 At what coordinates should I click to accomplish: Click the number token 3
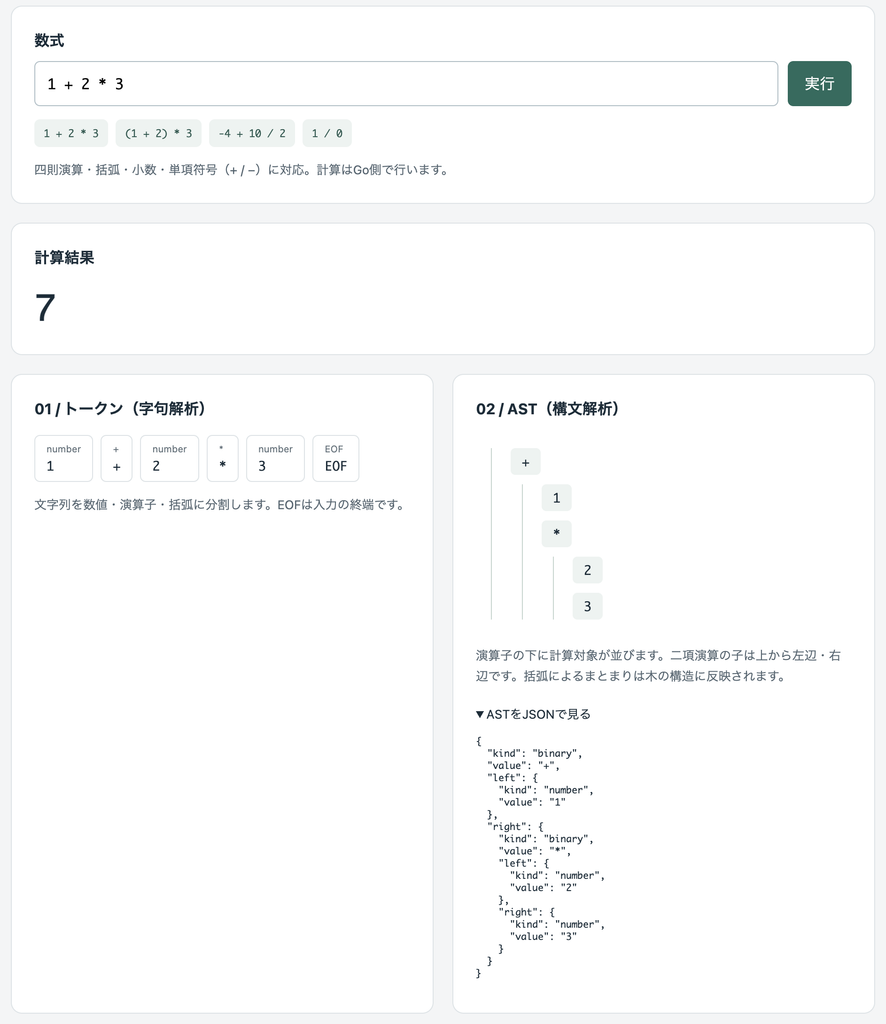275,458
